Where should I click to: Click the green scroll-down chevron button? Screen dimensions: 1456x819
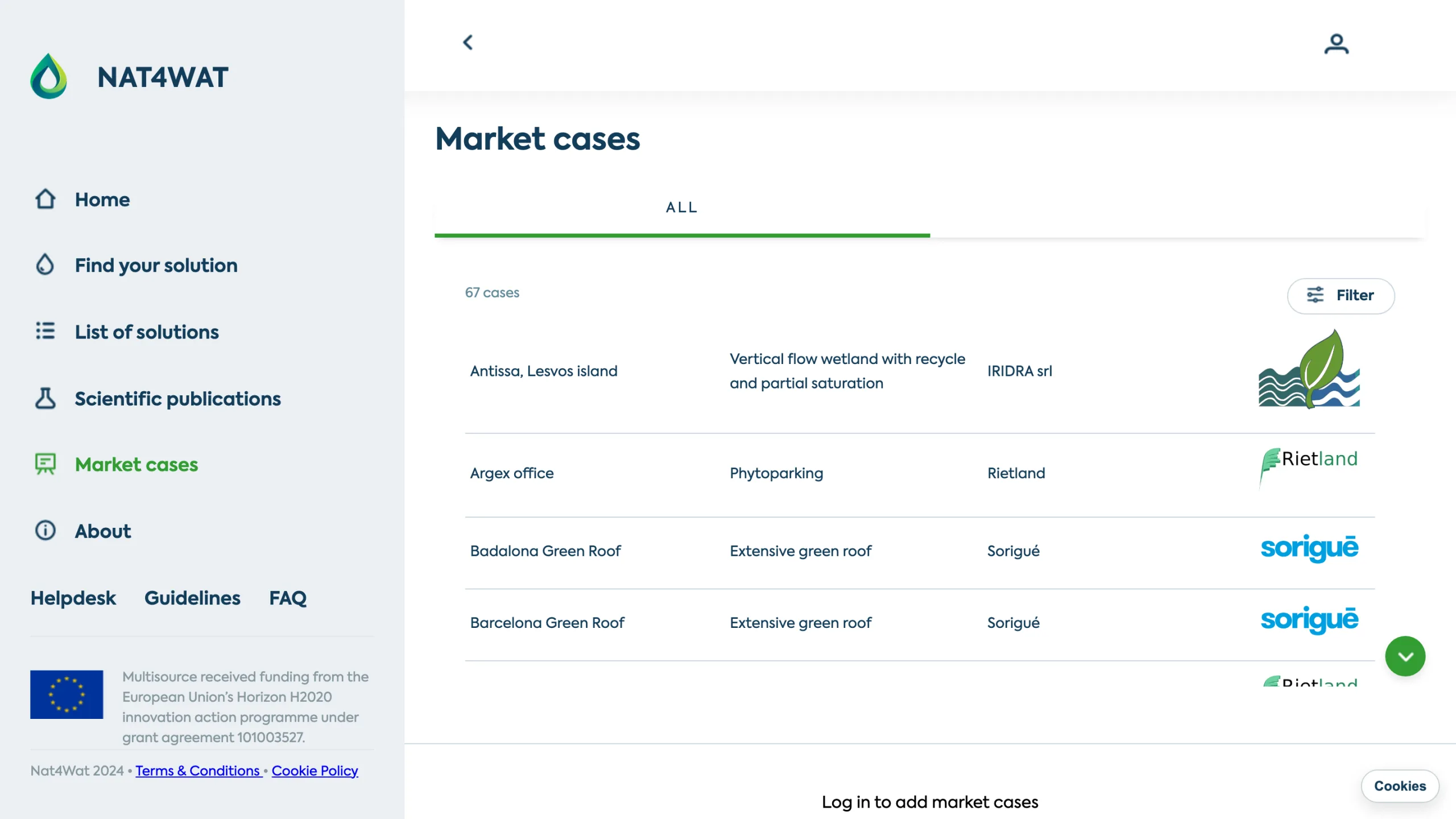1405,656
